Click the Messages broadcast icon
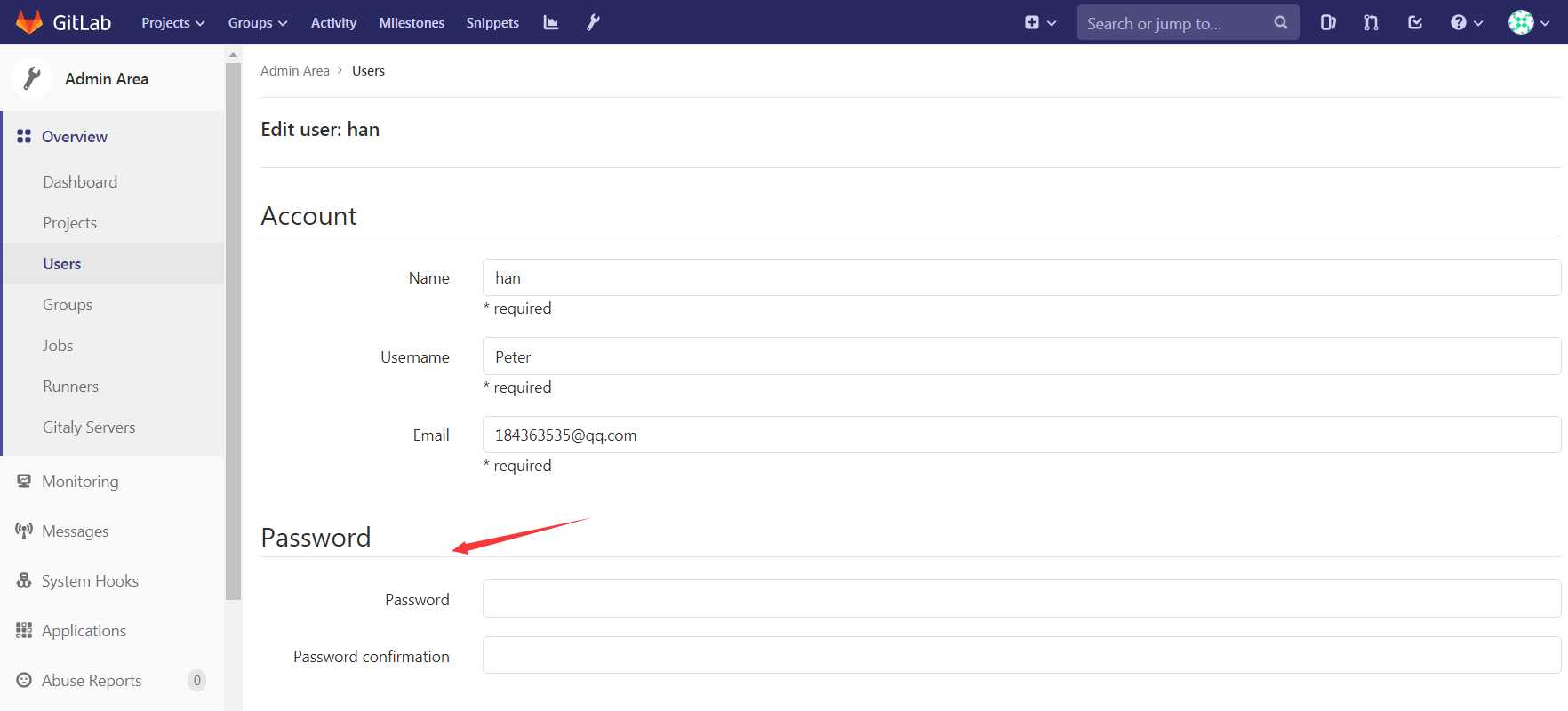 click(24, 531)
